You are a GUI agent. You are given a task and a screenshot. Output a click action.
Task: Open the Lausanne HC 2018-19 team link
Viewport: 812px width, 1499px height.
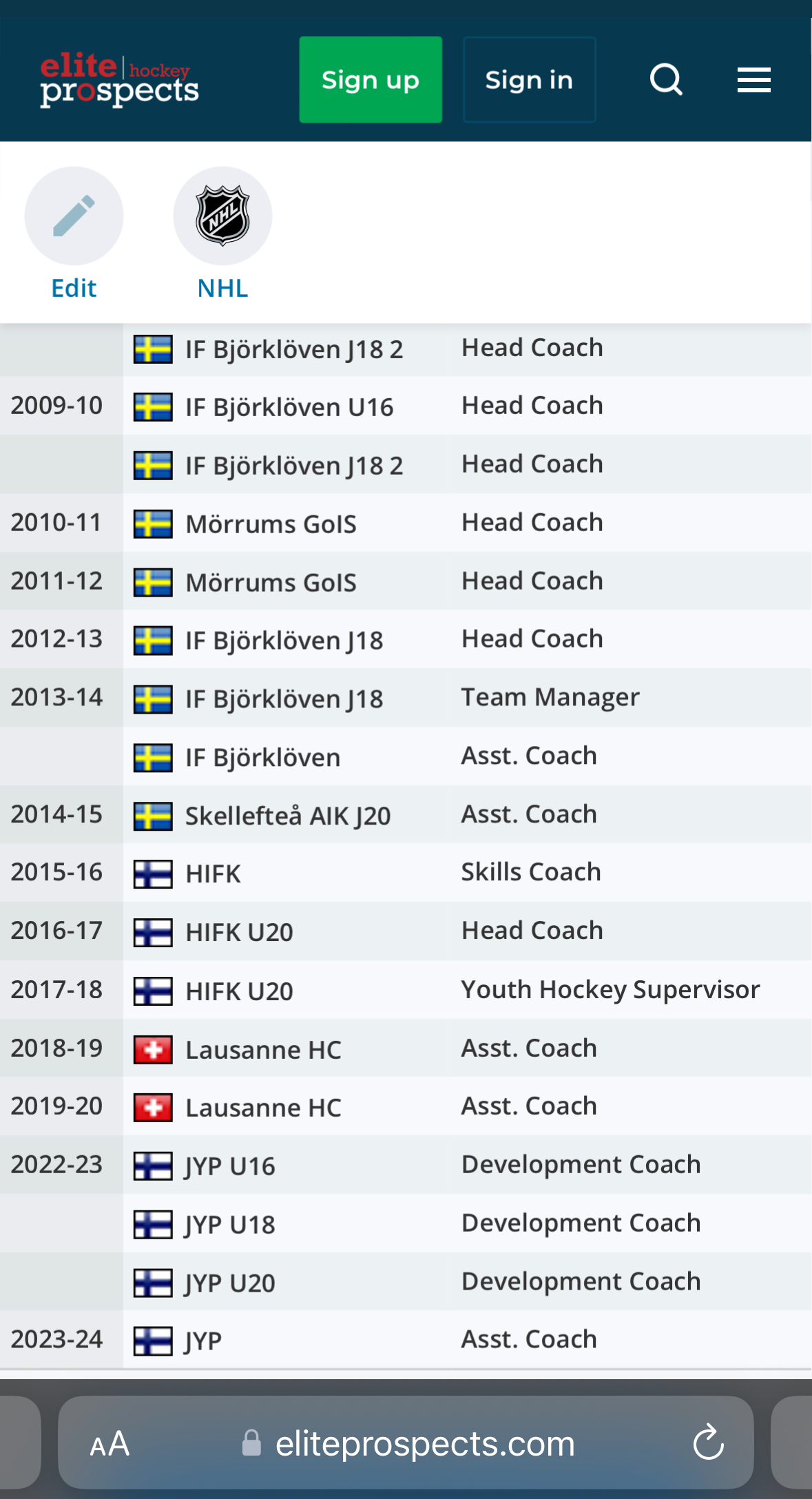[x=263, y=1049]
